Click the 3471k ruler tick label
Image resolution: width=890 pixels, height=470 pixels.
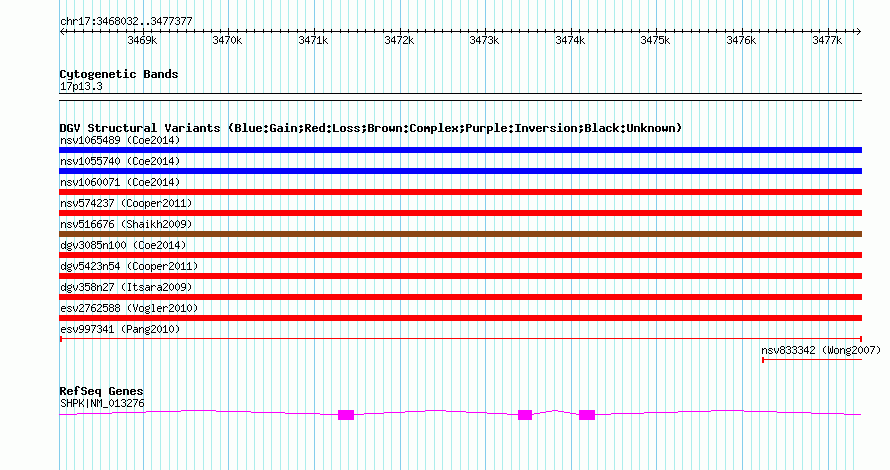click(x=313, y=41)
